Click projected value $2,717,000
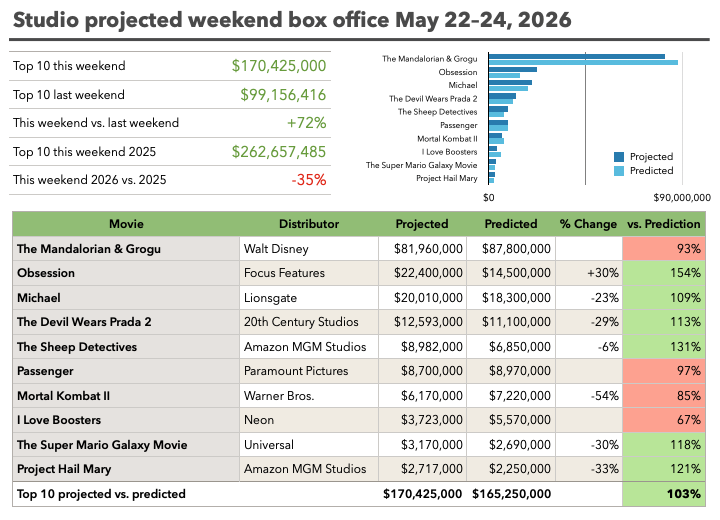Screen dimensions: 720x520 coord(422,469)
